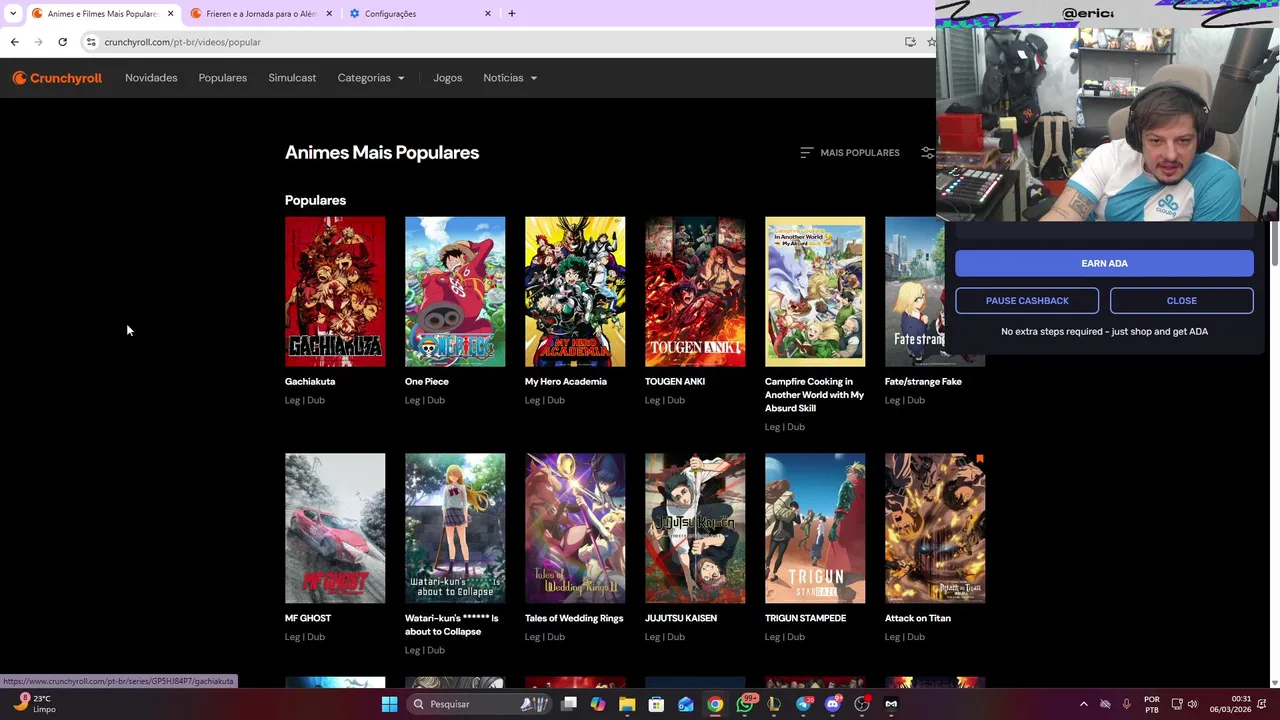Screen dimensions: 1280x720
Task: Open Jogos in Crunchyroll nav
Action: click(448, 78)
